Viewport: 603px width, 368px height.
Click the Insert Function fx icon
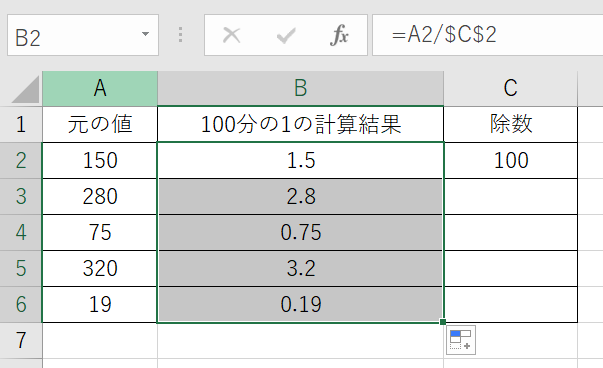point(339,35)
